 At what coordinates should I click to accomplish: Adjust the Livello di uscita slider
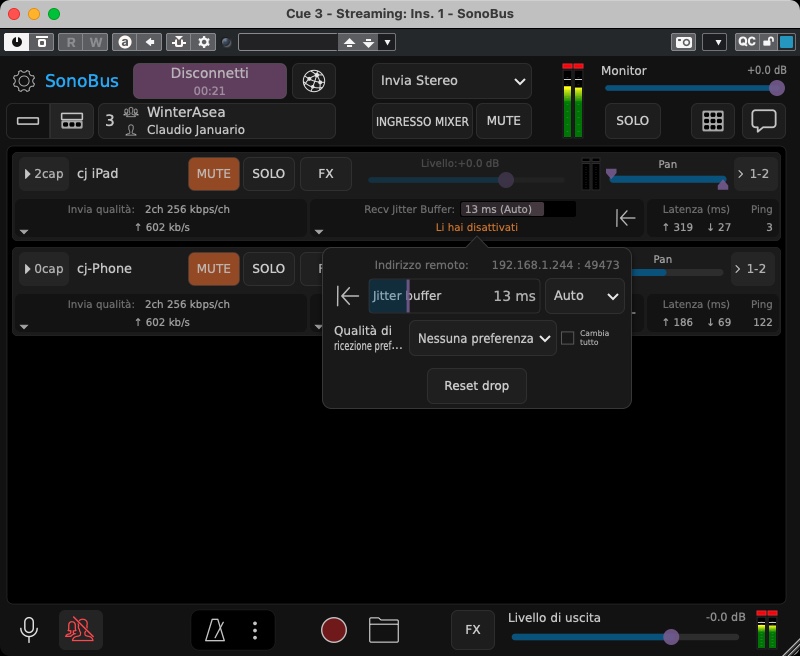tap(671, 637)
